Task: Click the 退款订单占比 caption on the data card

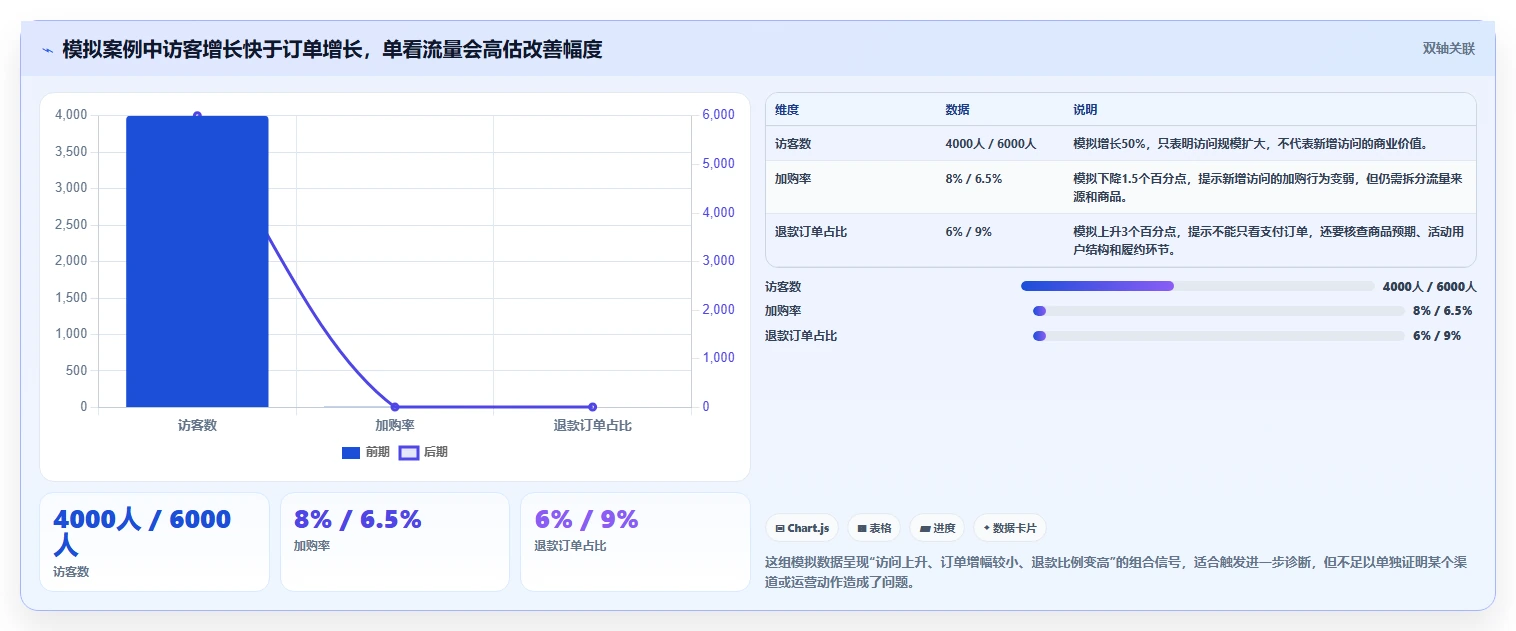Action: click(x=570, y=546)
